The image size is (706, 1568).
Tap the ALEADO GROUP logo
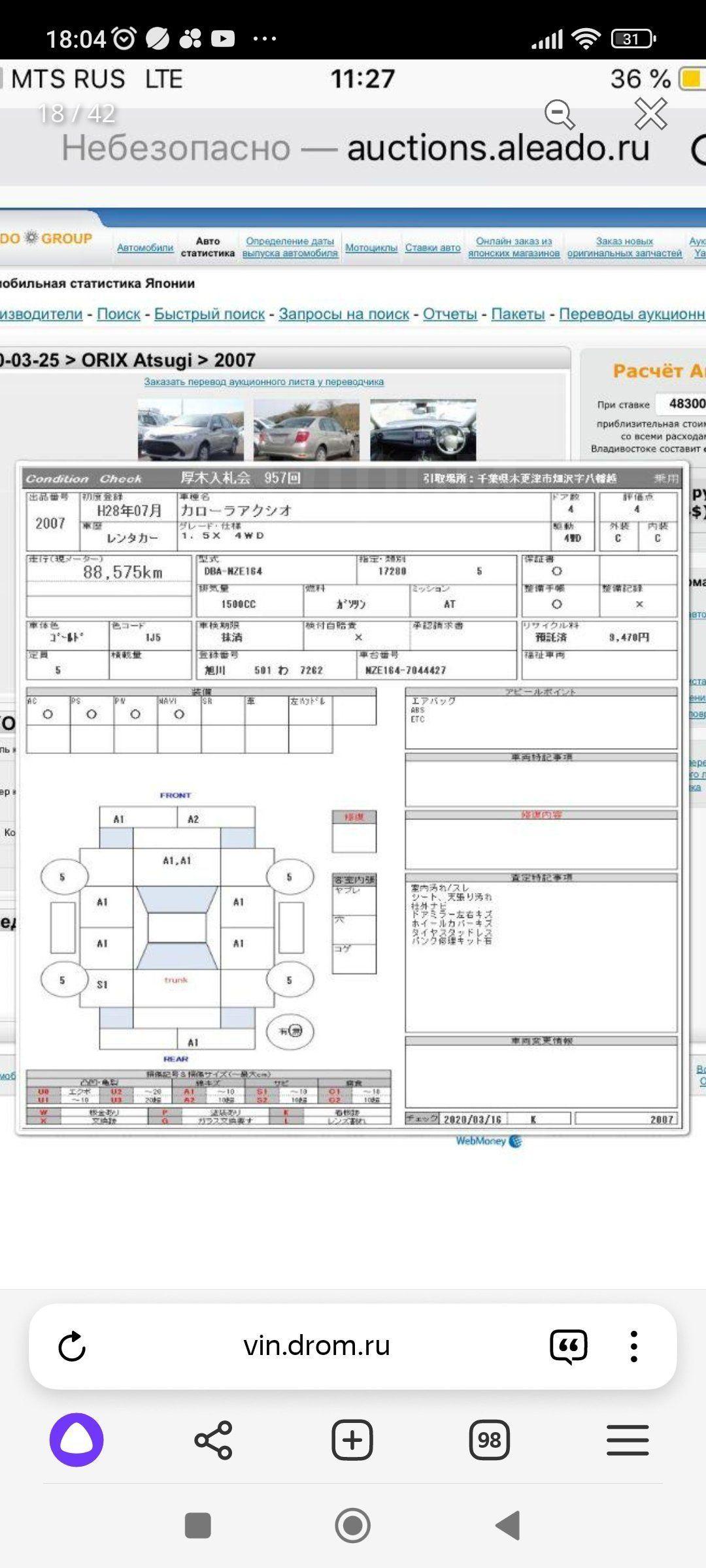click(x=46, y=238)
